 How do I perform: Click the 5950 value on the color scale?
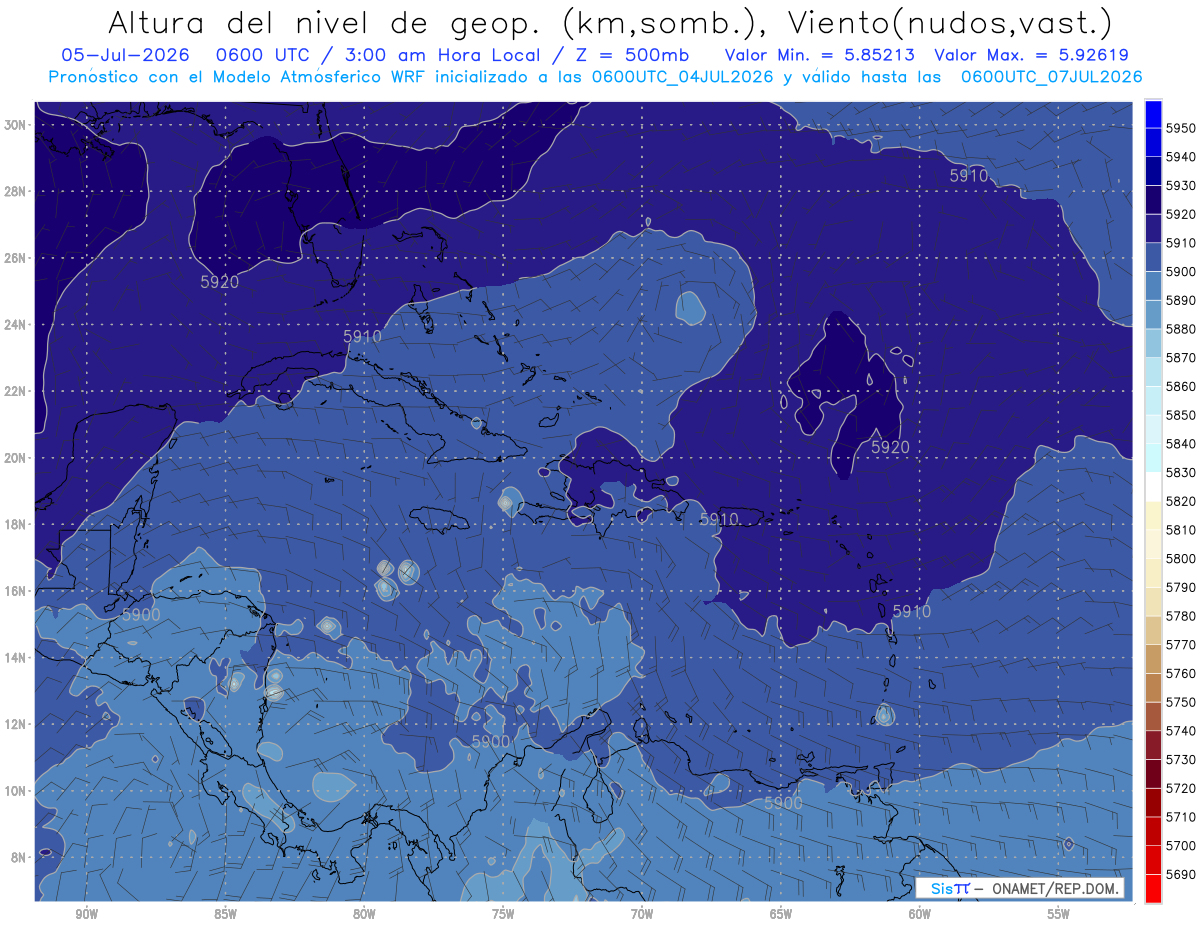click(x=1182, y=128)
